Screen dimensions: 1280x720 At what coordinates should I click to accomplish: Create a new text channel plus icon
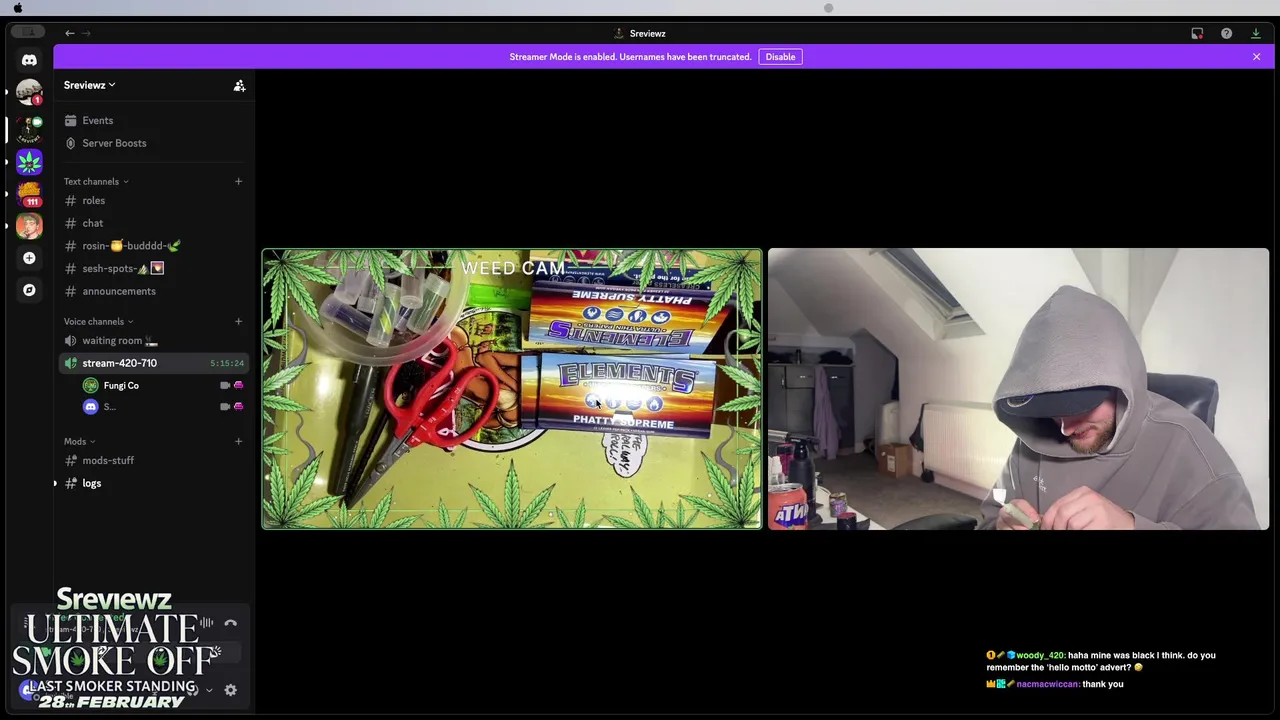(x=238, y=181)
